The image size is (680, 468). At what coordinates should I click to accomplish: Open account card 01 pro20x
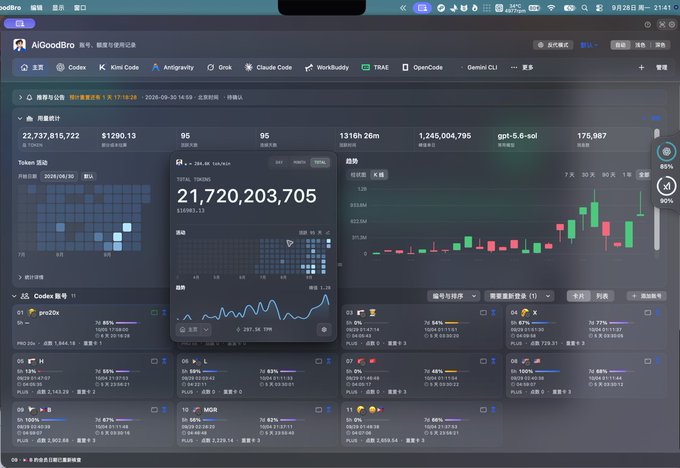click(x=90, y=327)
